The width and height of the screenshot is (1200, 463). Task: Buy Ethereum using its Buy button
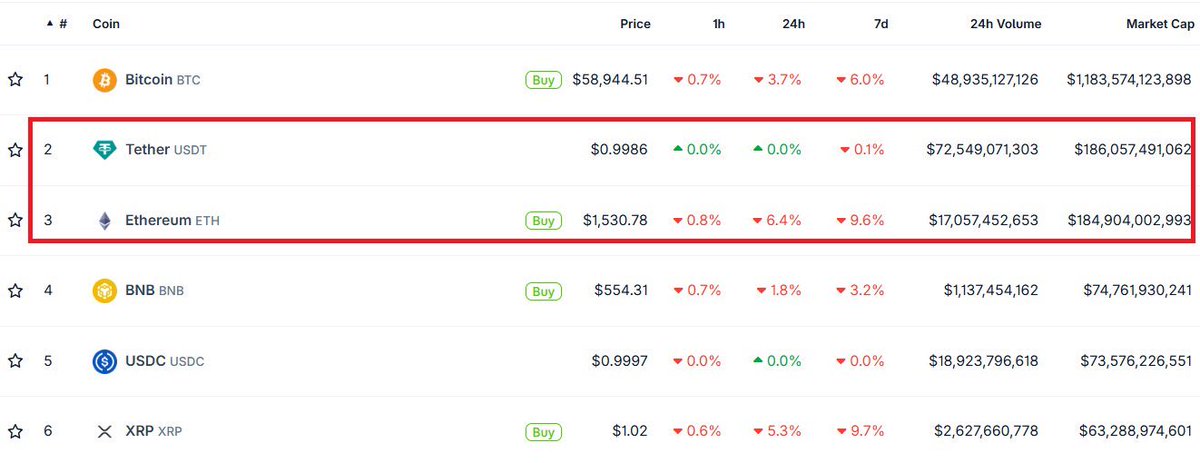pos(543,220)
